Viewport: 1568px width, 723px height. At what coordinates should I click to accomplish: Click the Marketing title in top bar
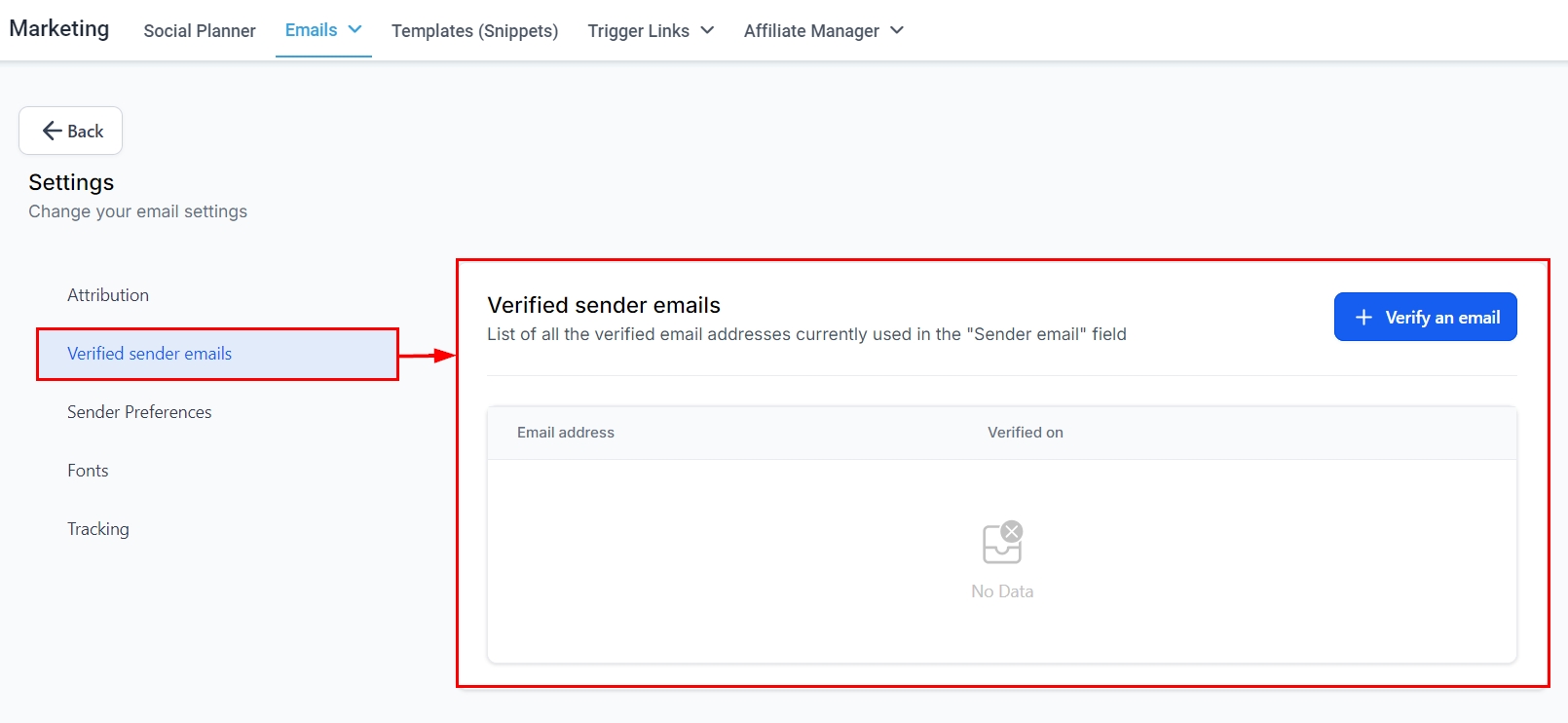coord(59,28)
